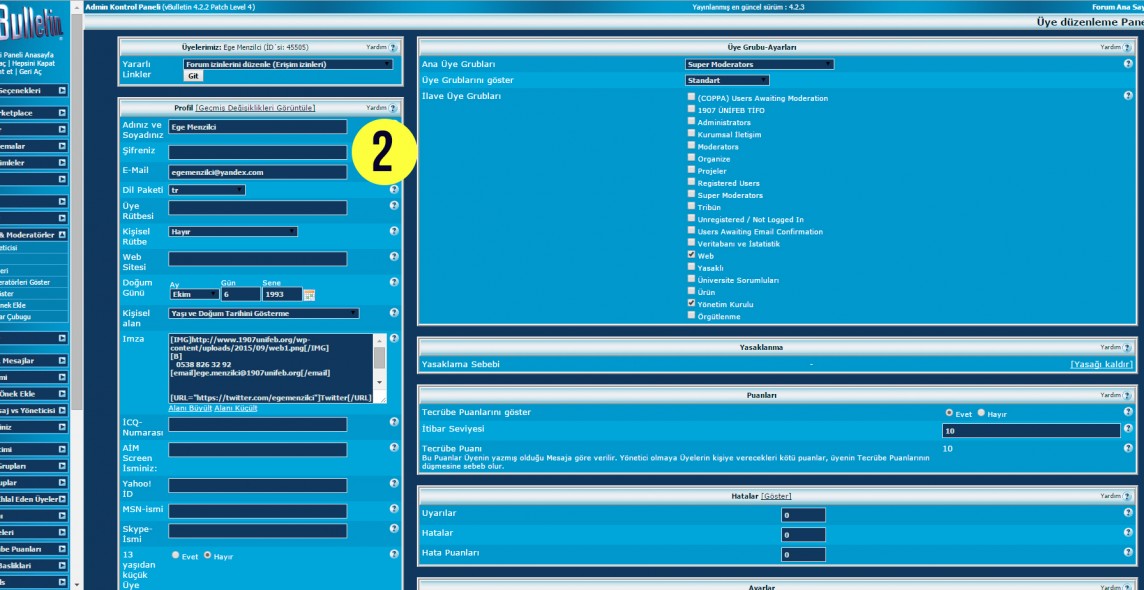This screenshot has width=1144, height=590.
Task: Click the Git button under Yararlı Linkler
Action: point(193,76)
